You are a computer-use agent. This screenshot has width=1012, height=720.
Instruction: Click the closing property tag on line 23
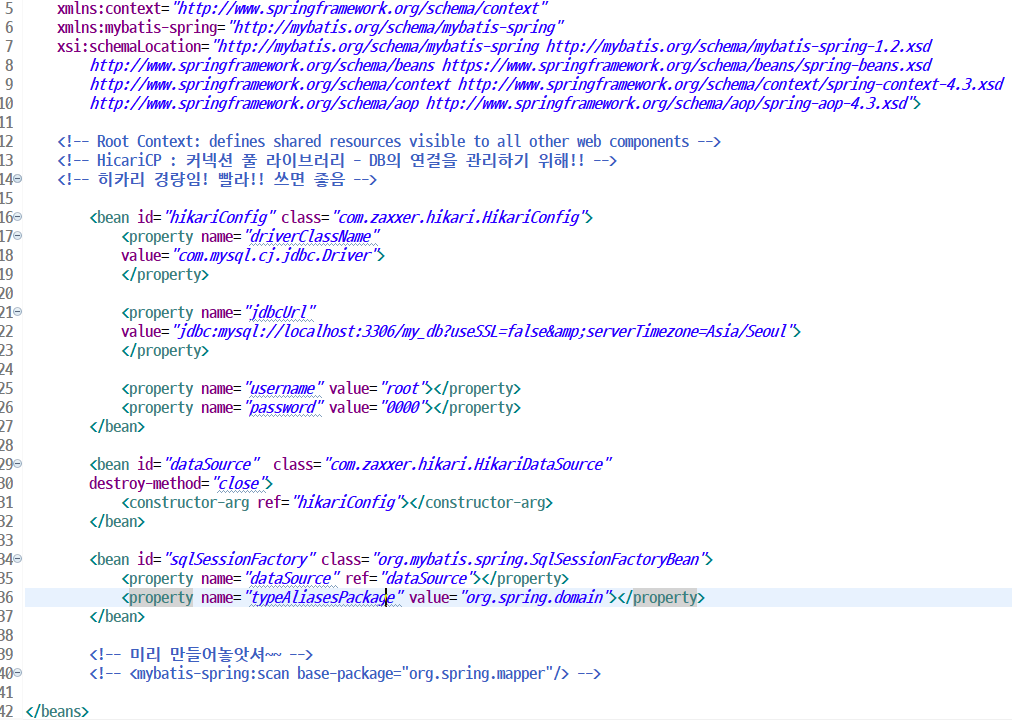click(165, 350)
